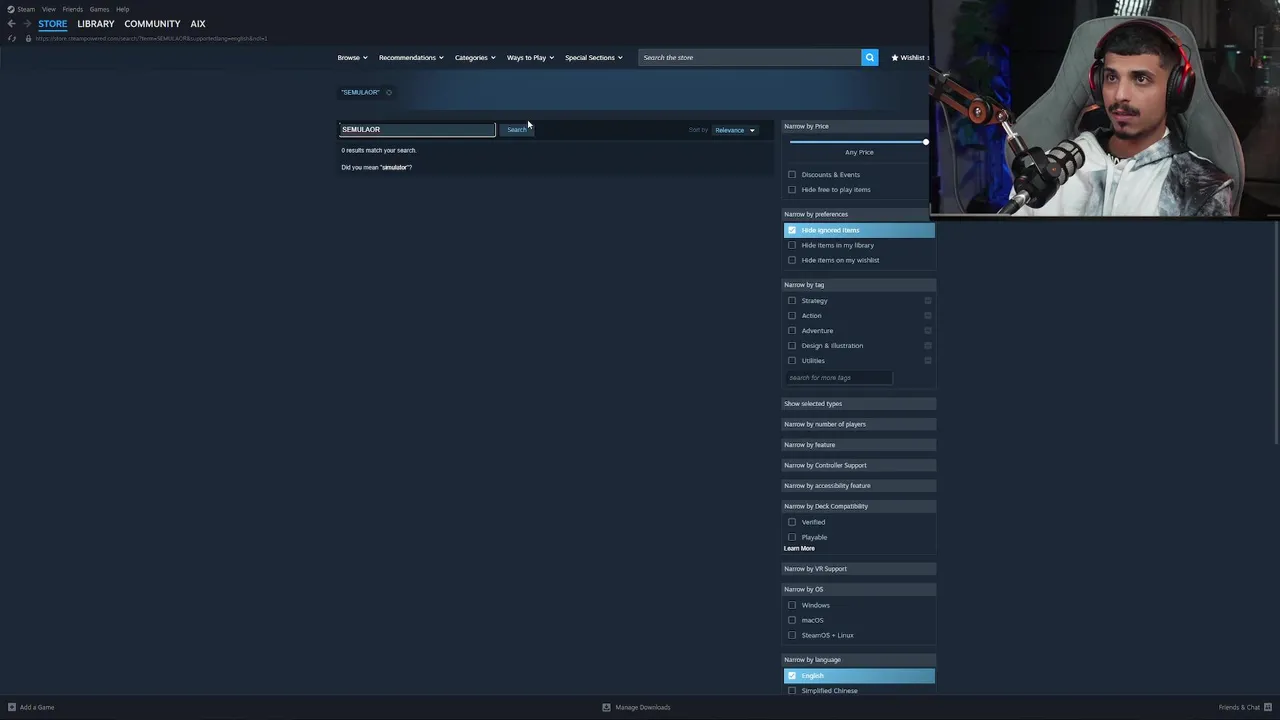Image resolution: width=1280 pixels, height=720 pixels.
Task: Expand Narrow by feature section
Action: coord(859,445)
